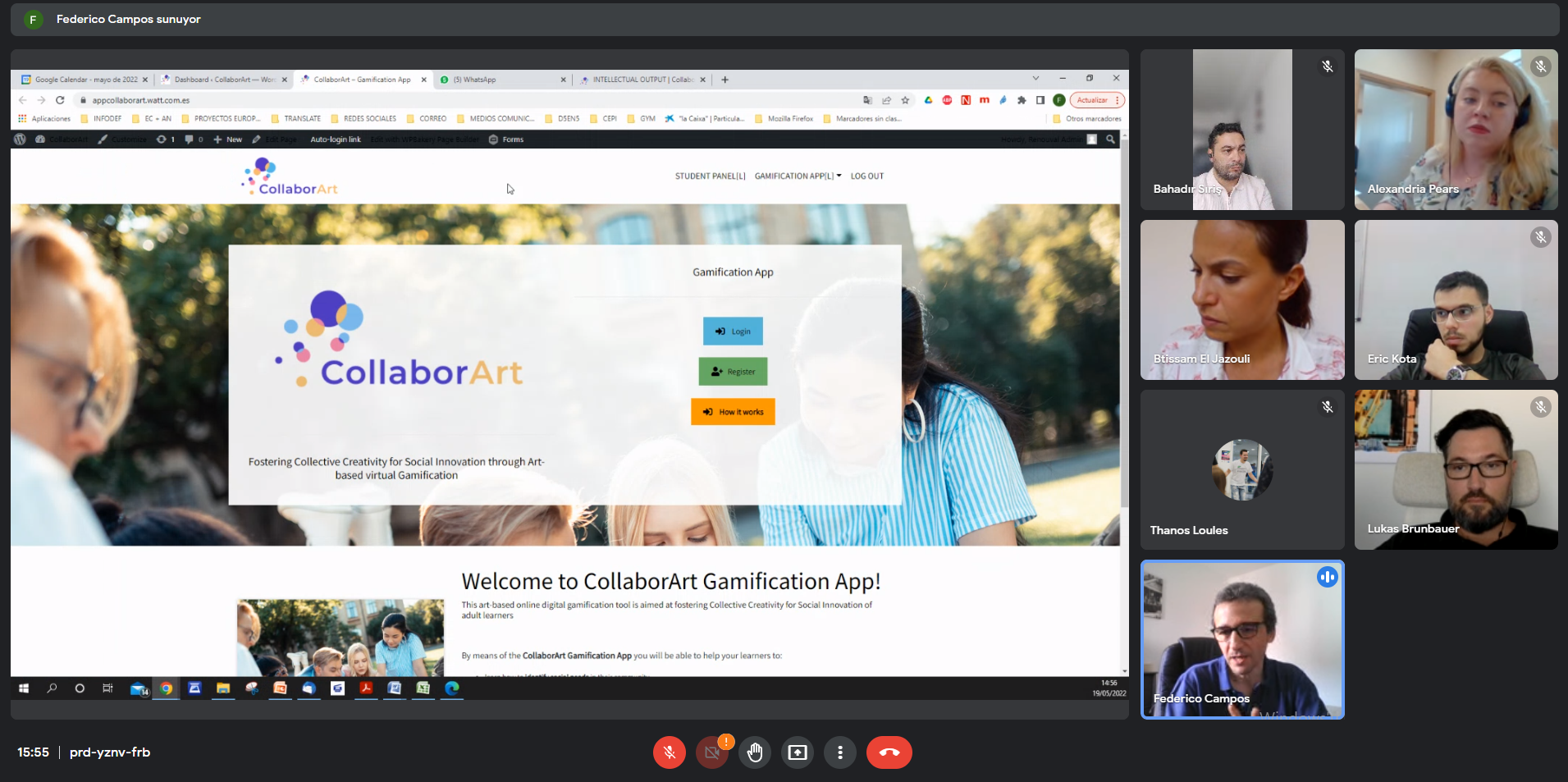The height and width of the screenshot is (782, 1568).
Task: Raise hand in the meeting
Action: tap(755, 752)
